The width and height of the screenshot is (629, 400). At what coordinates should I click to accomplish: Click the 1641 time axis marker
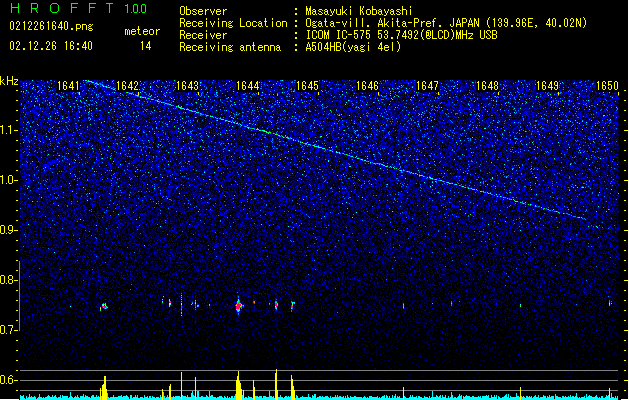[69, 86]
